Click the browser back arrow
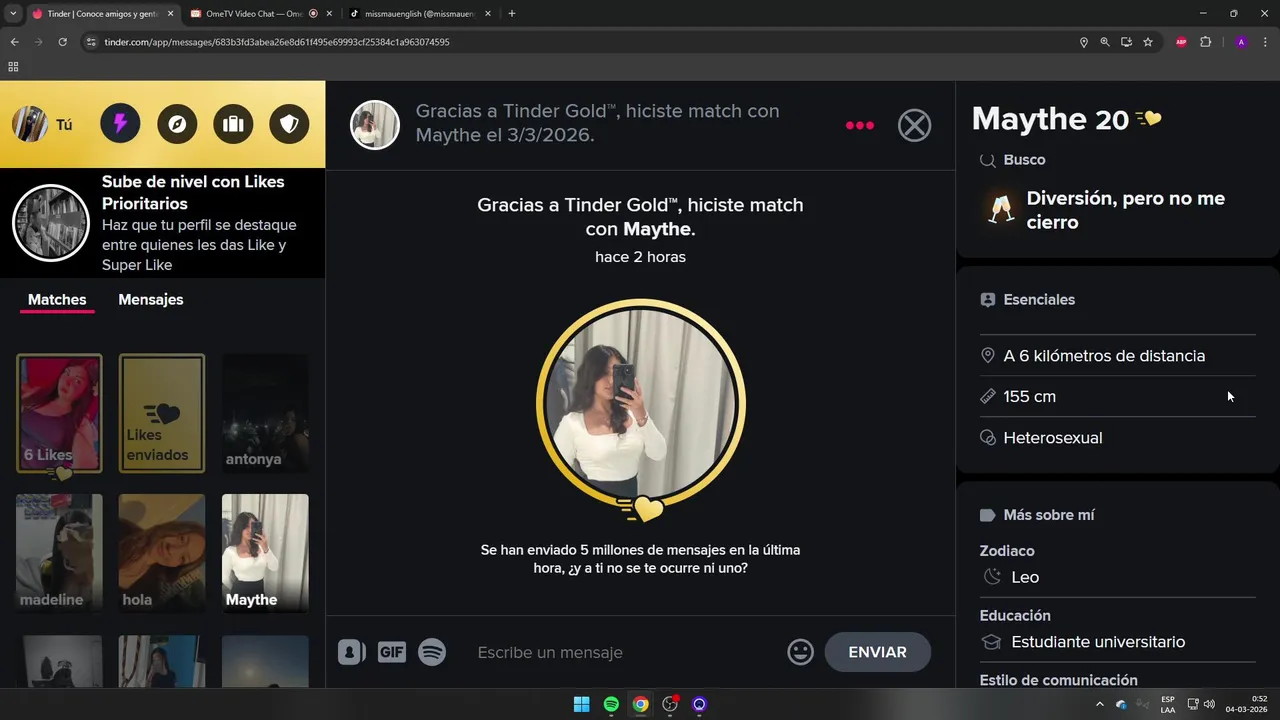This screenshot has height=720, width=1280. pos(14,42)
